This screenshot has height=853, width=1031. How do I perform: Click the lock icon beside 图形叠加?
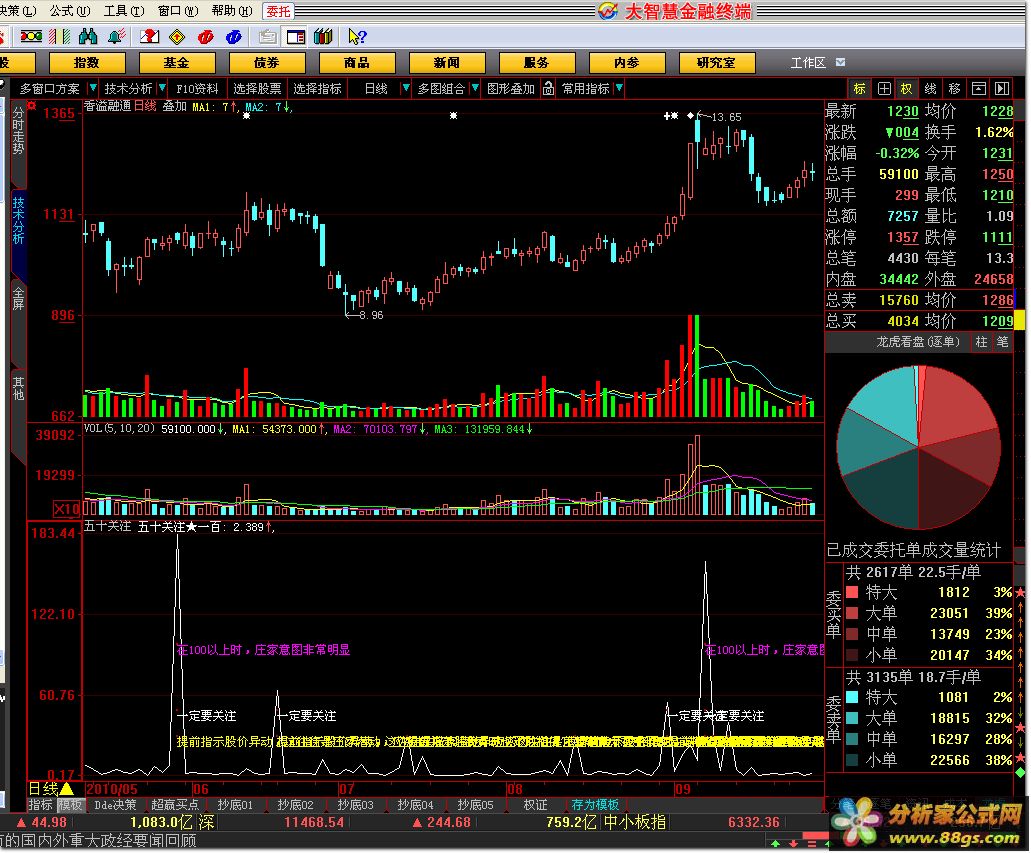point(548,88)
